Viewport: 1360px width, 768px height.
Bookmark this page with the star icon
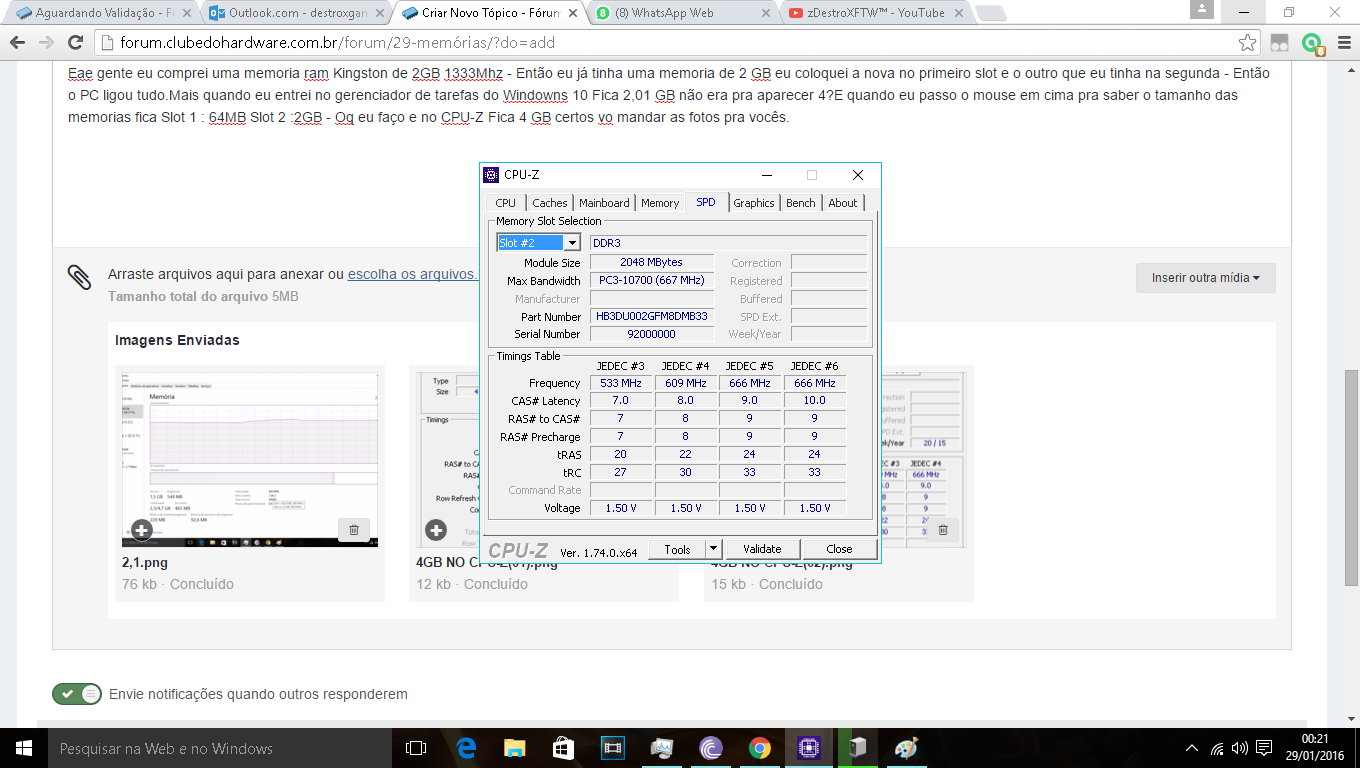pyautogui.click(x=1247, y=43)
